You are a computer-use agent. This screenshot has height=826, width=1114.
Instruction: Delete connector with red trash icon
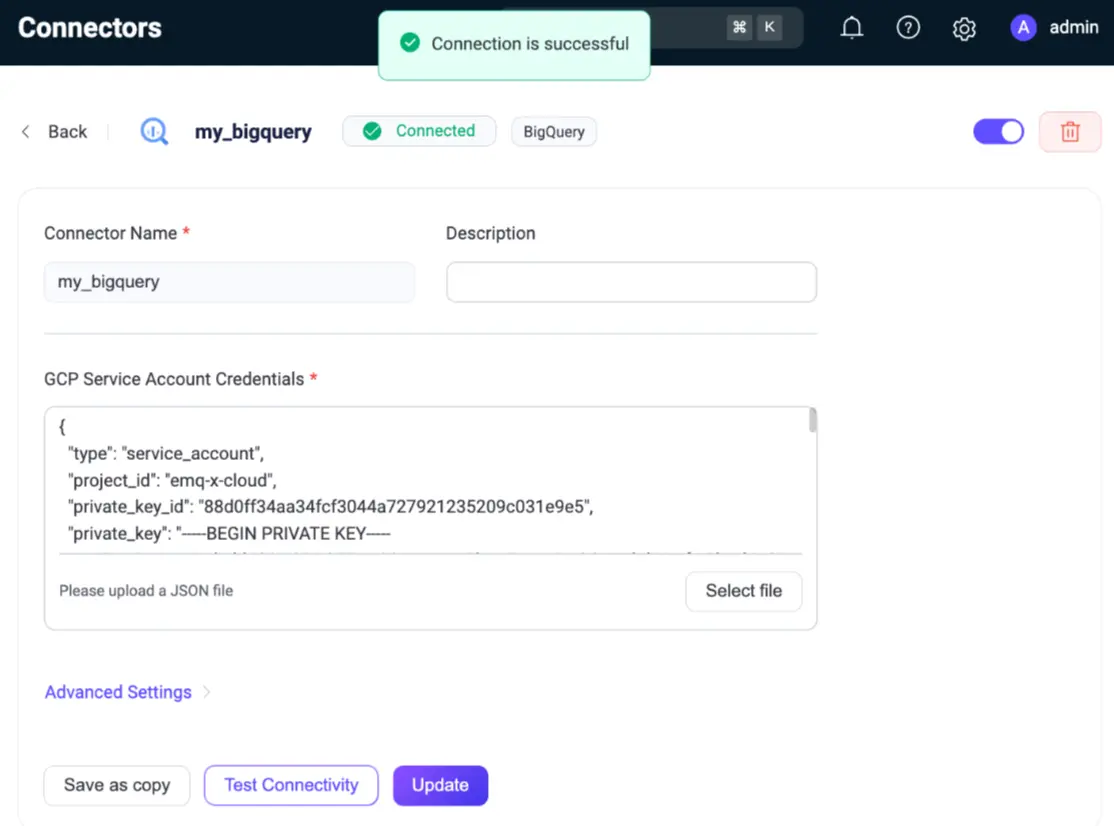click(1070, 132)
